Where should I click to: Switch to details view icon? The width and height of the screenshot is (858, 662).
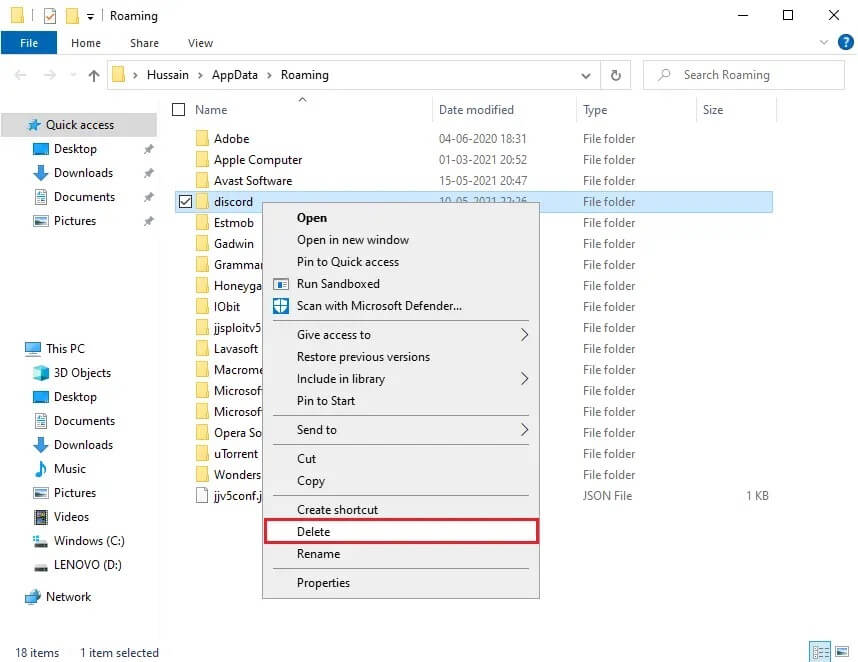(820, 652)
